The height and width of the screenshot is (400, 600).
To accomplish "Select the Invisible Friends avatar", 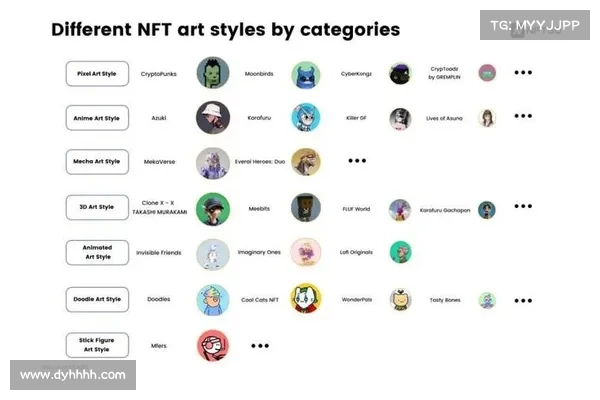I will (x=213, y=254).
